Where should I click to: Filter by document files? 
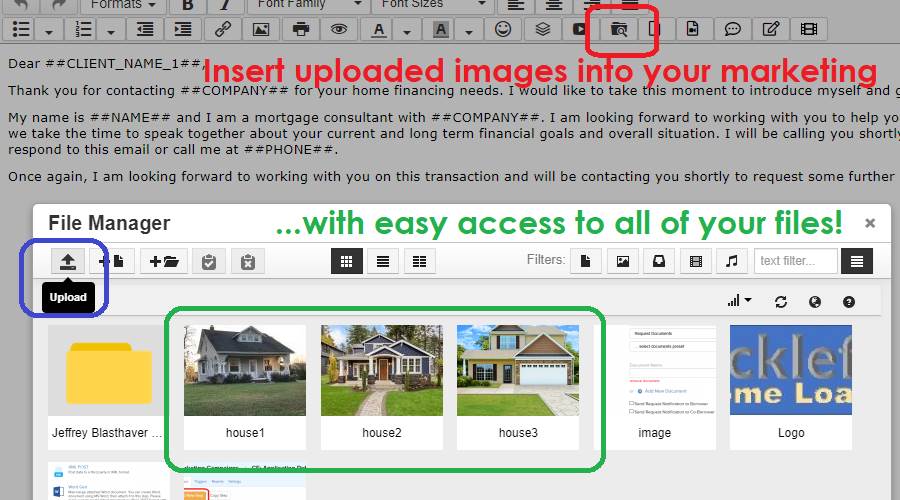(585, 262)
